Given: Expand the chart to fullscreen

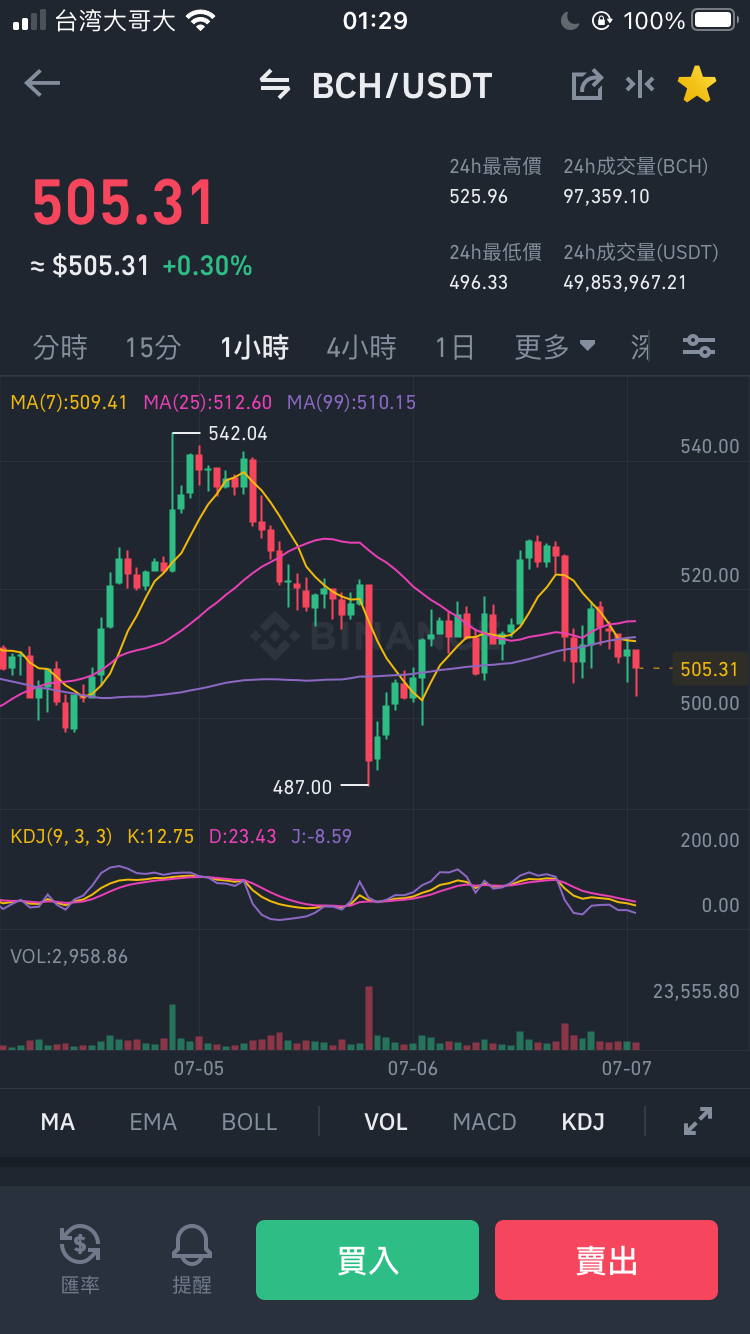Looking at the screenshot, I should [698, 1121].
